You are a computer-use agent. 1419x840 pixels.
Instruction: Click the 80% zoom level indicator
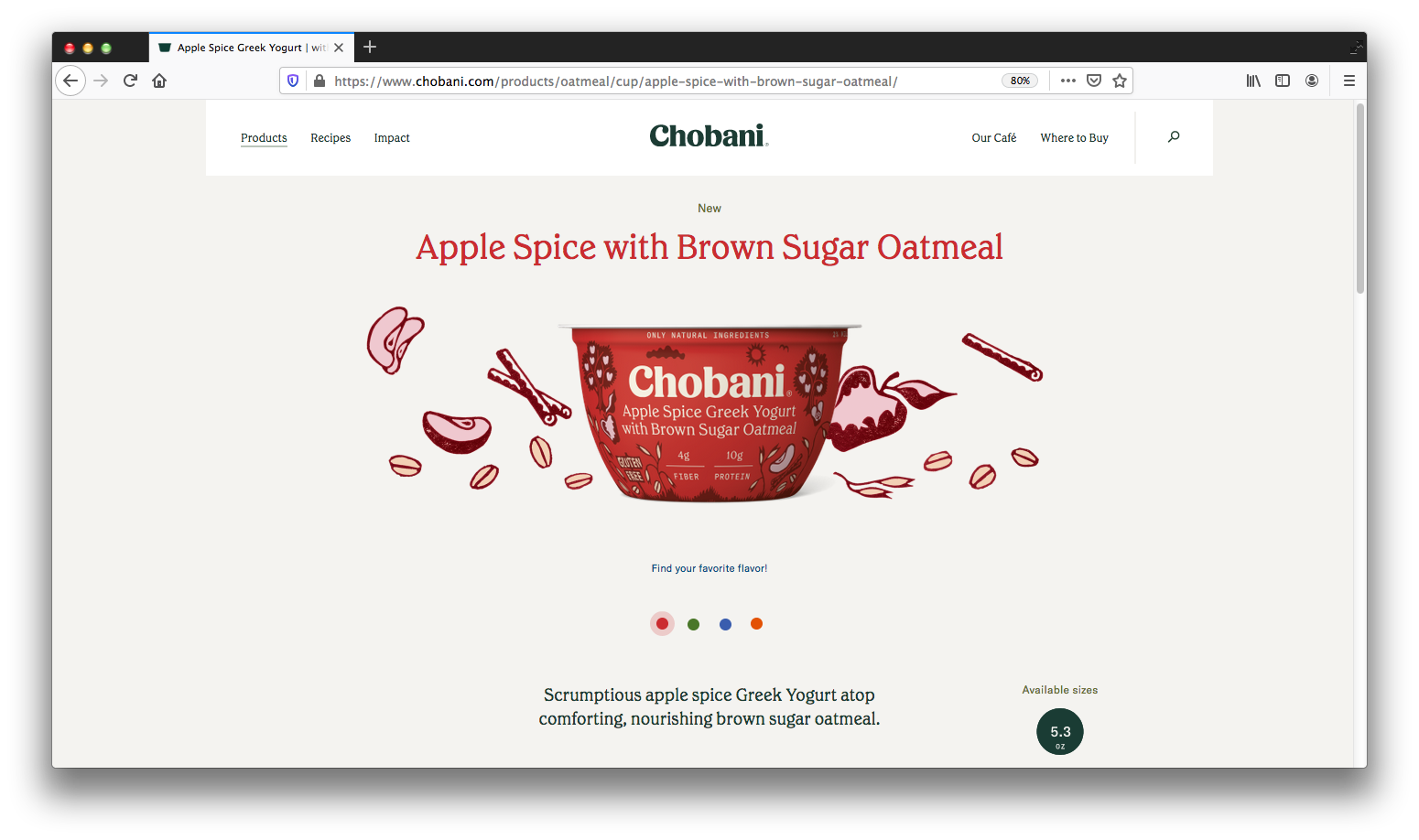(1020, 81)
